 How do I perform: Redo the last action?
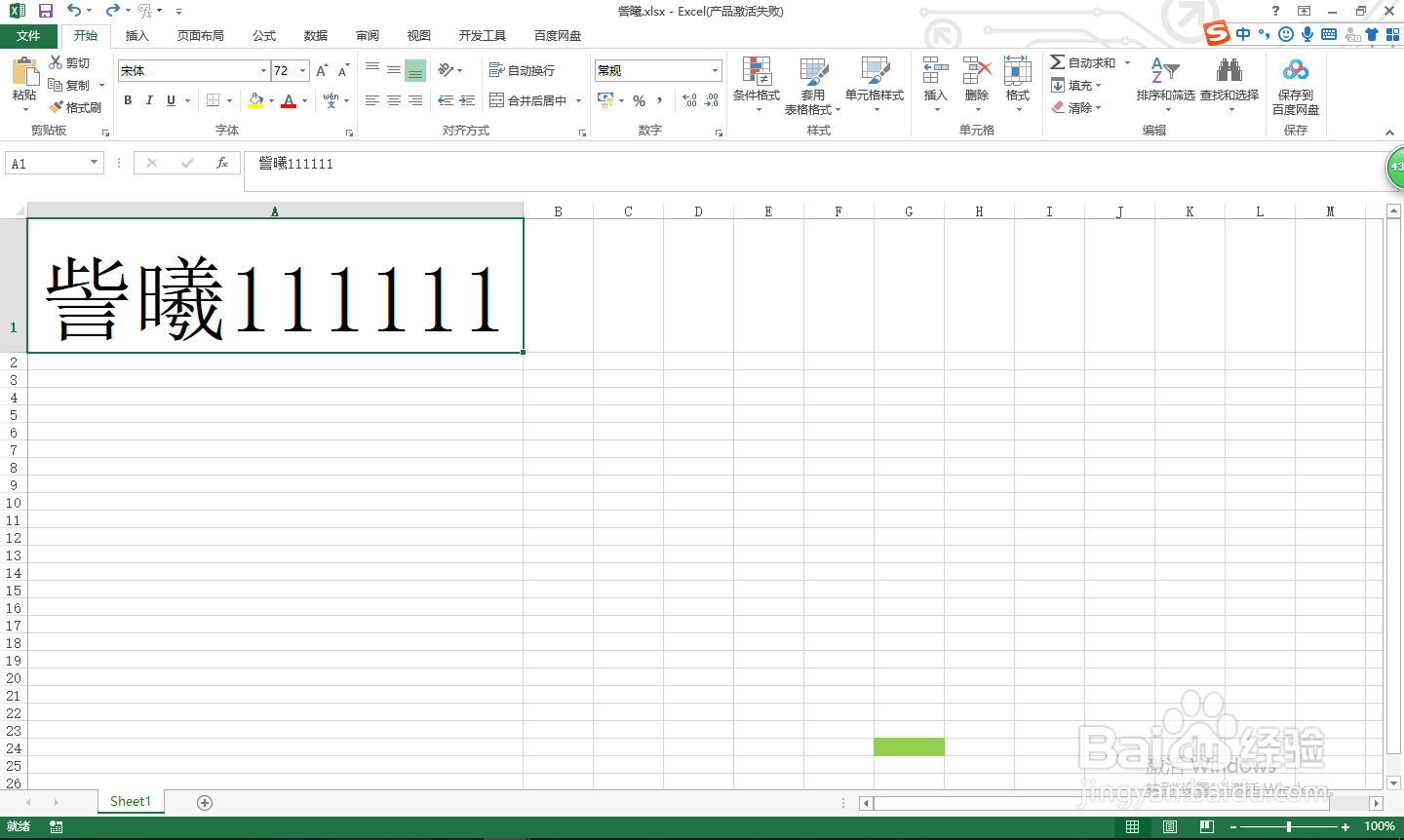click(x=112, y=11)
